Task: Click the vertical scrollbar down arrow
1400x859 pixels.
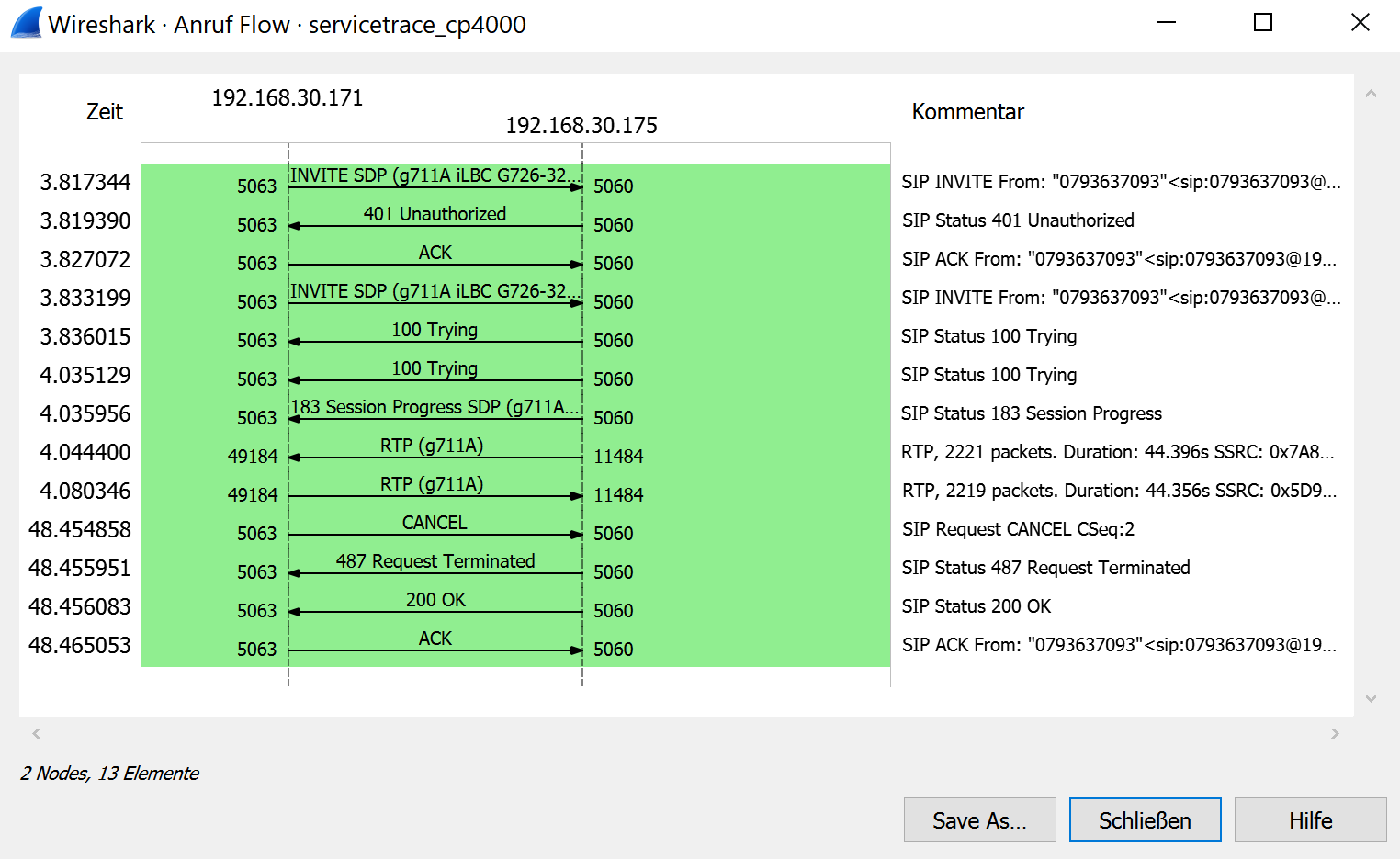Action: [x=1371, y=698]
